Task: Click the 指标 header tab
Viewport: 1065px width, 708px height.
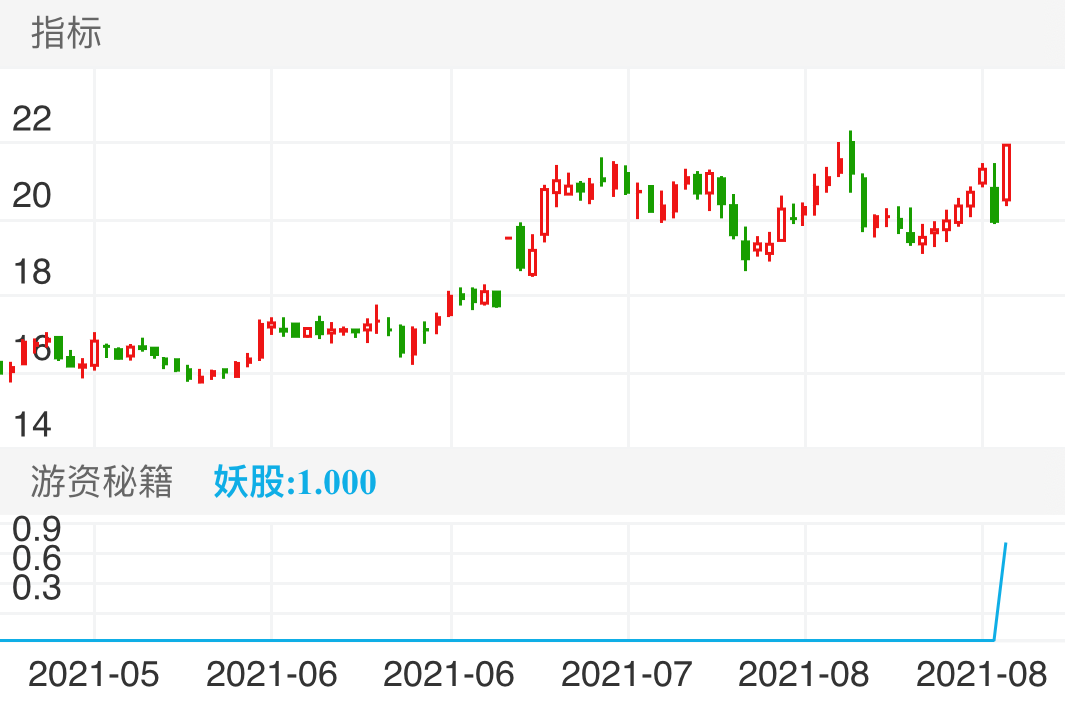Action: [66, 33]
